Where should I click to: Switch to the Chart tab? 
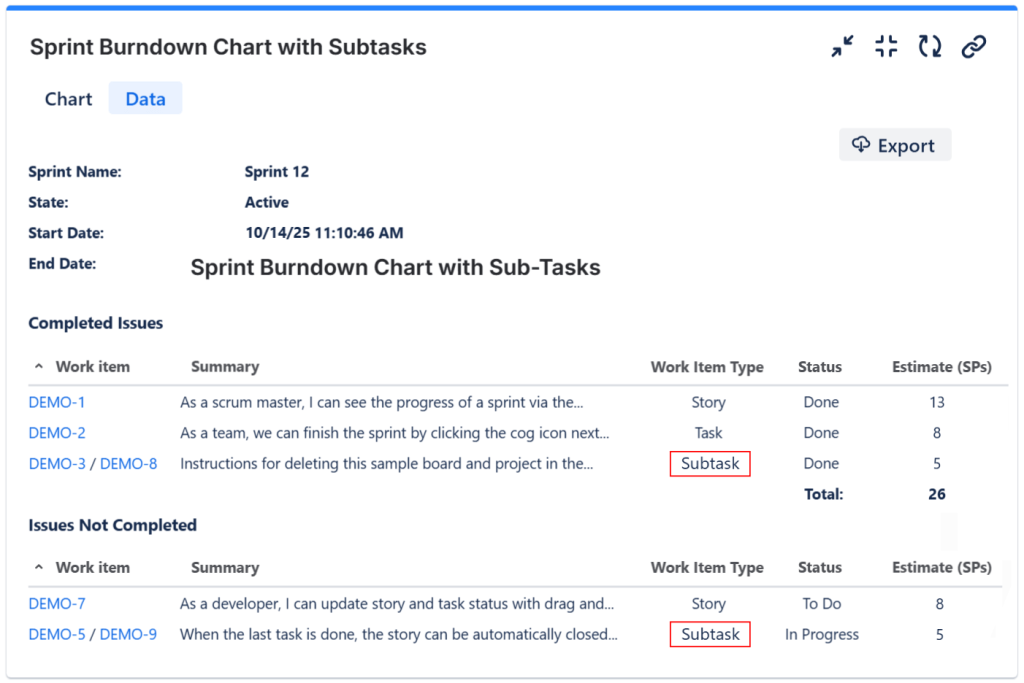click(x=68, y=99)
